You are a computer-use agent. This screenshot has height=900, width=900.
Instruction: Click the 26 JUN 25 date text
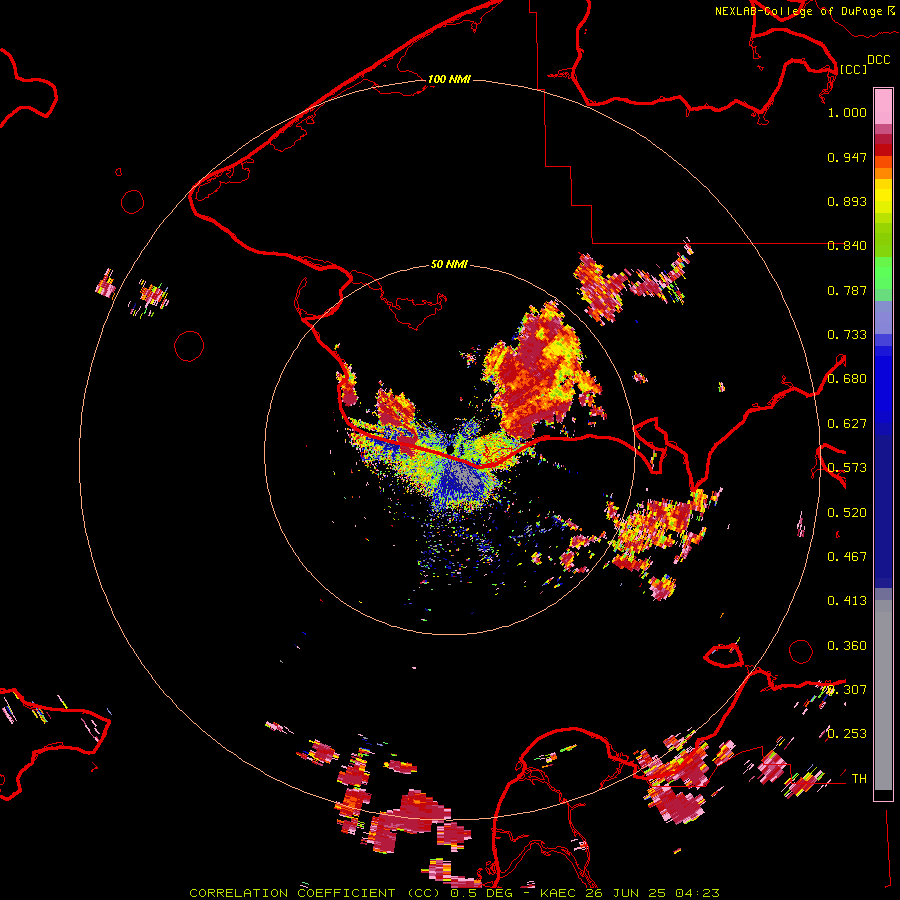pos(626,893)
